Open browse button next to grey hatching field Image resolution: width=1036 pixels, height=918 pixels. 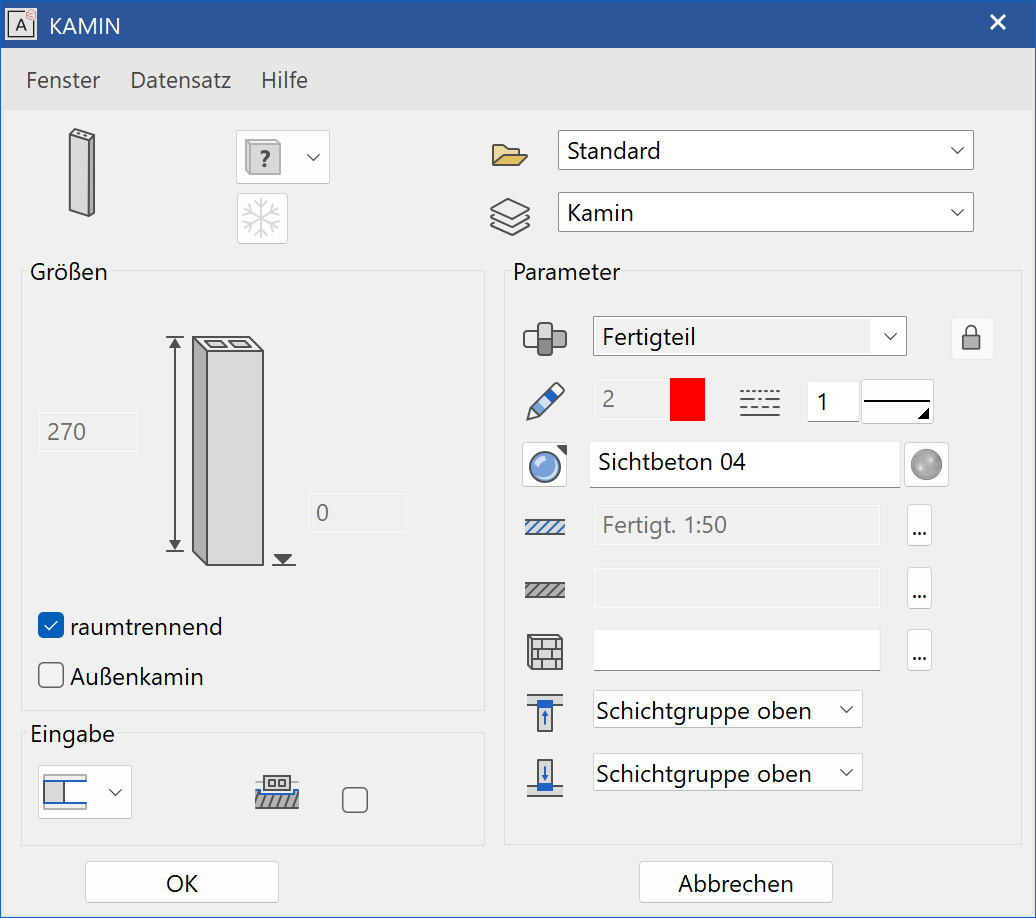pyautogui.click(x=920, y=588)
